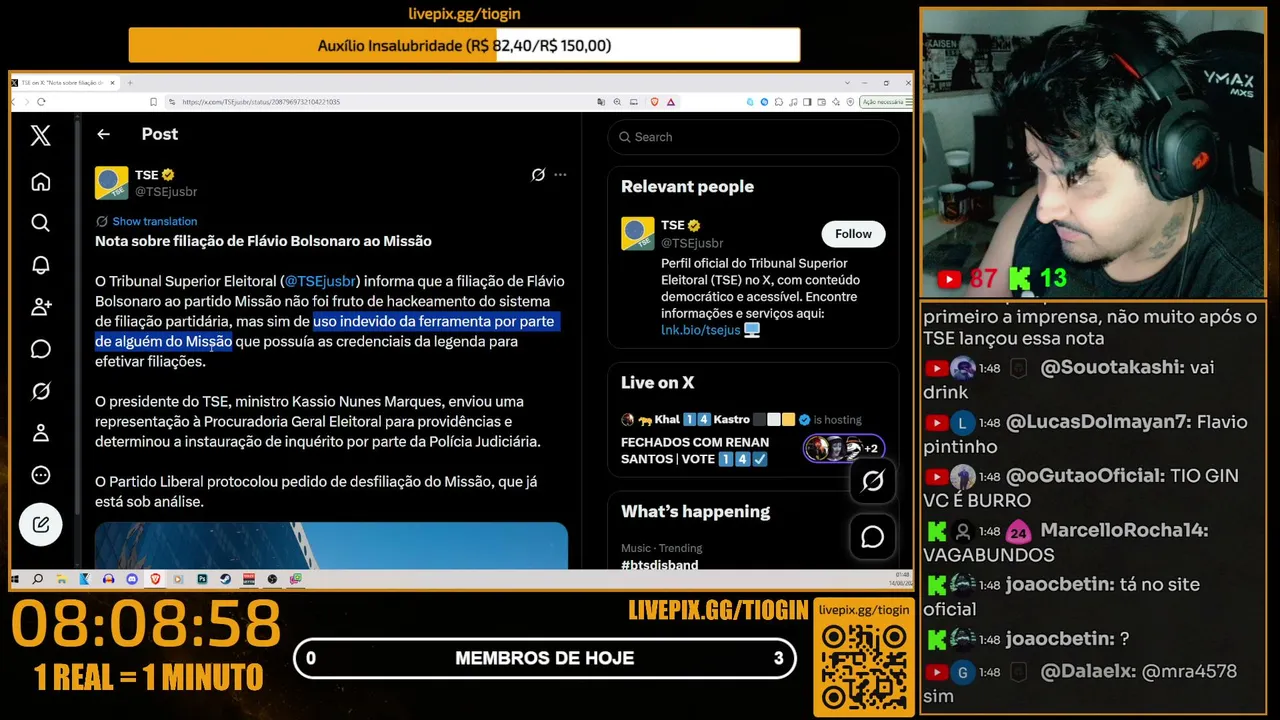Click the livepix.gg/tiogin text at top
The height and width of the screenshot is (720, 1280).
(x=464, y=14)
